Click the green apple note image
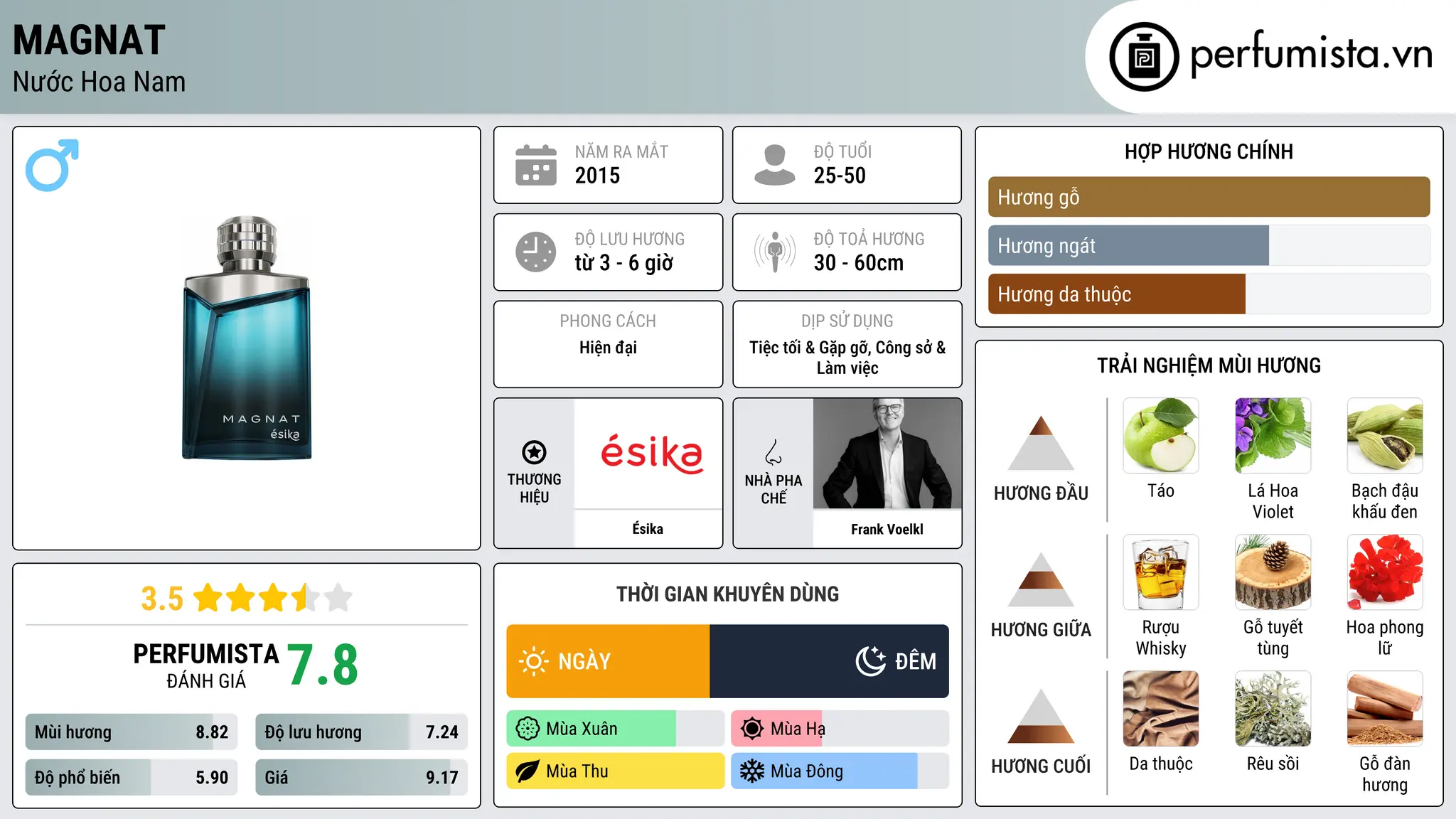The width and height of the screenshot is (1456, 819). pos(1161,436)
